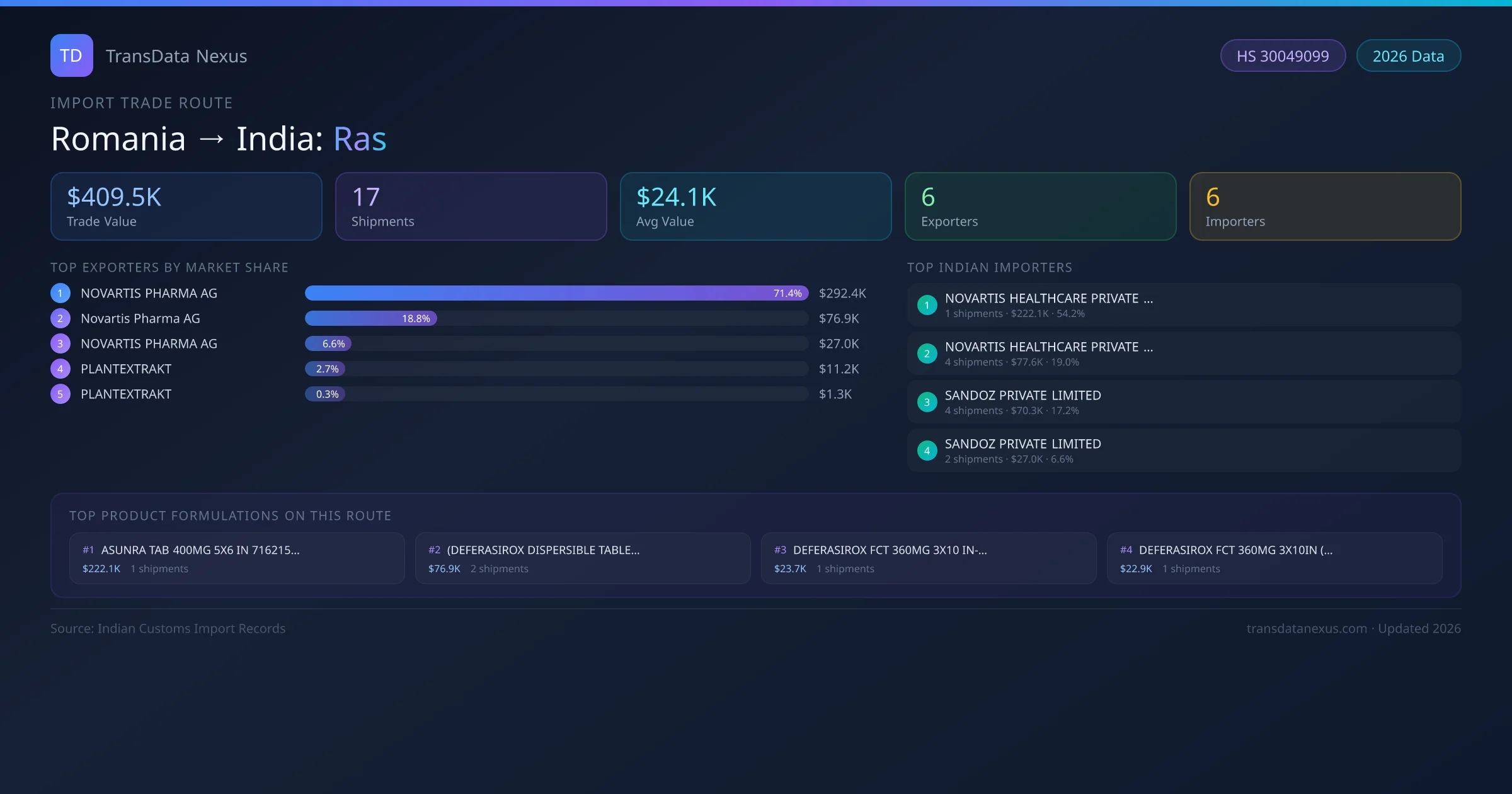Click rank 1 exporter badge icon
This screenshot has width=1512, height=794.
pyautogui.click(x=60, y=293)
